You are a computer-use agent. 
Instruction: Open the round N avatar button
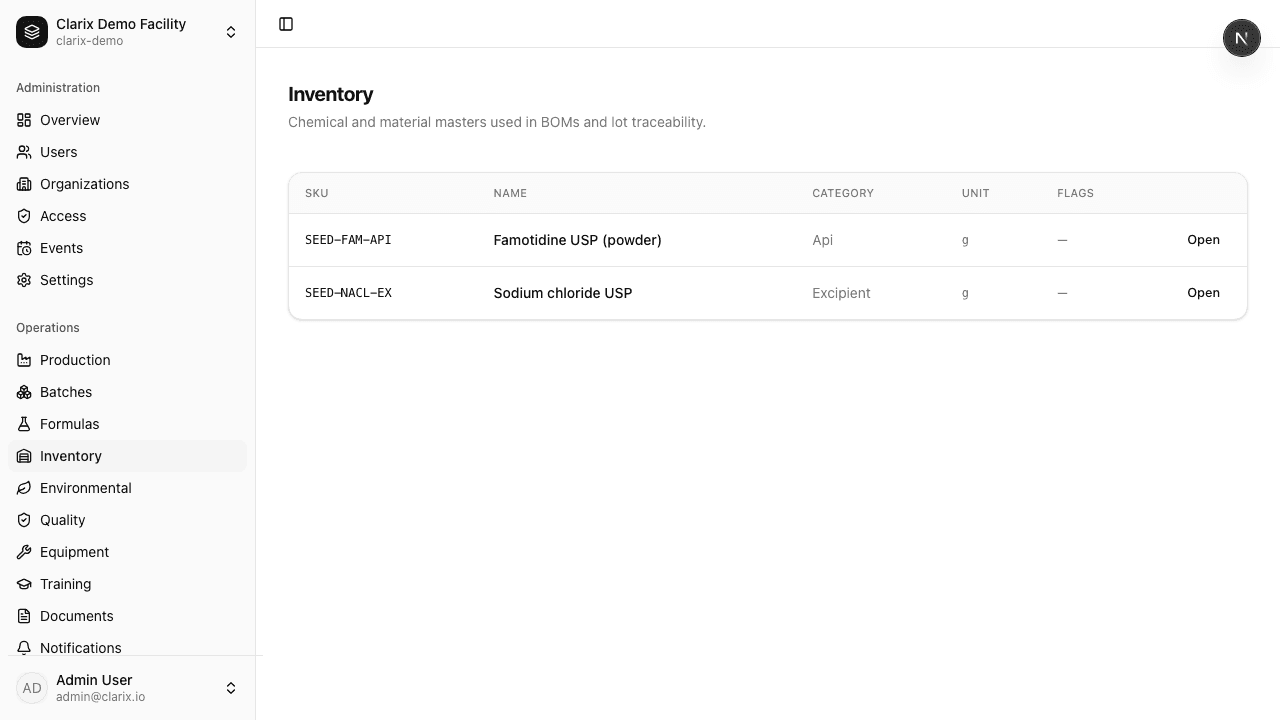[1242, 38]
